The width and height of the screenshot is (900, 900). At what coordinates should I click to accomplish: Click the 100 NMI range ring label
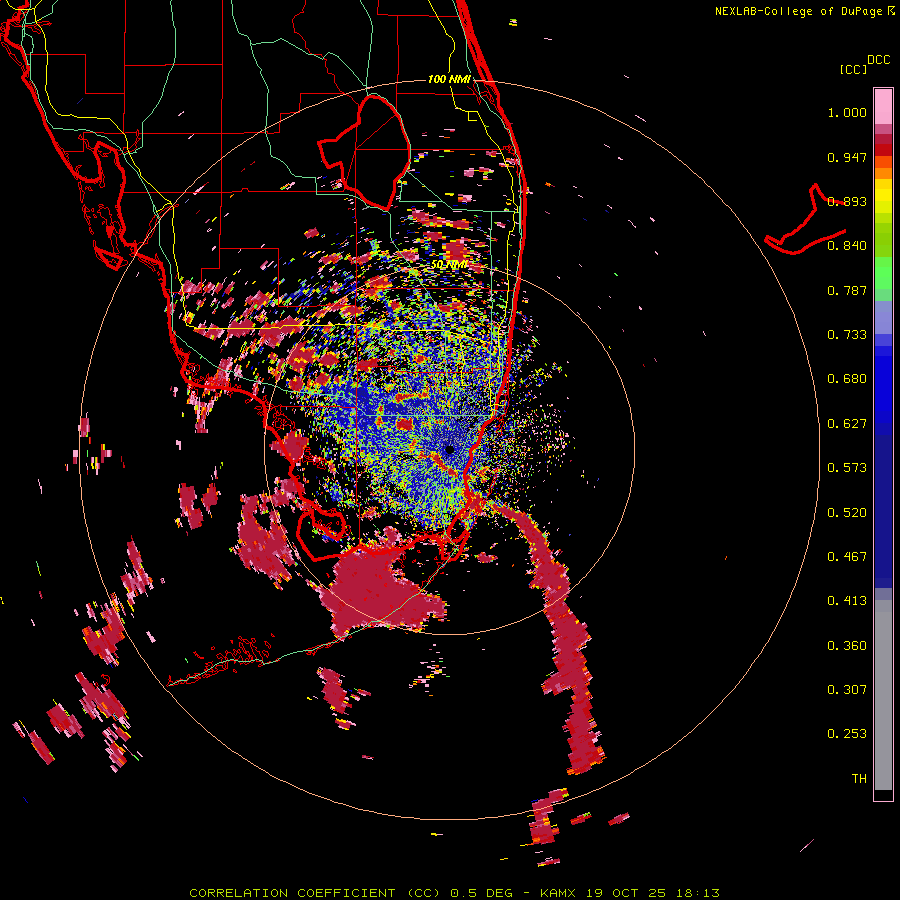point(449,79)
